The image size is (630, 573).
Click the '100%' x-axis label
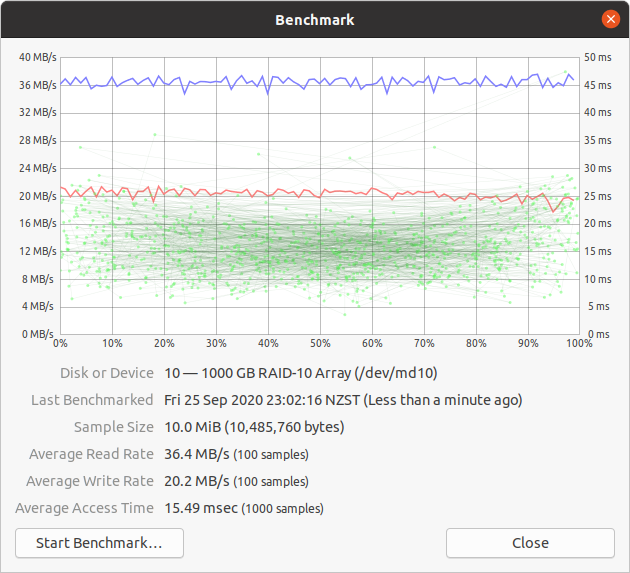(x=579, y=344)
